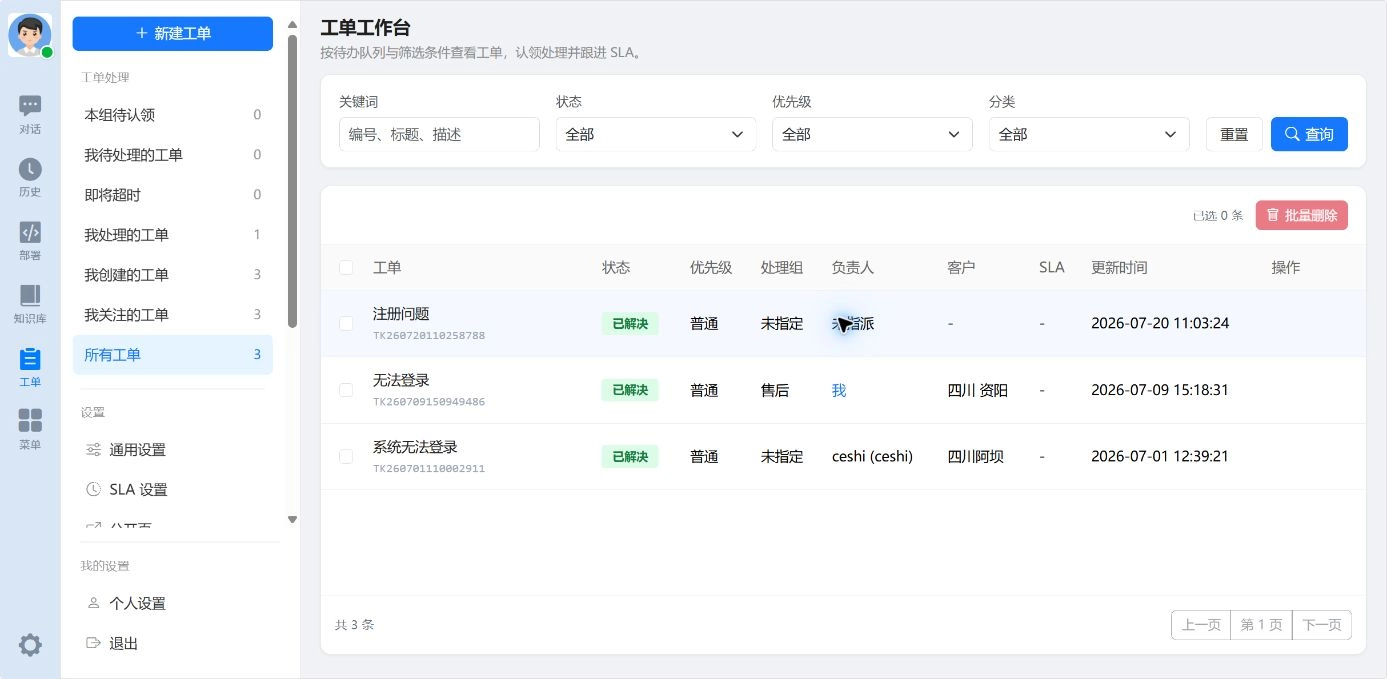
Task: Select 所有工单 queue
Action: [173, 355]
